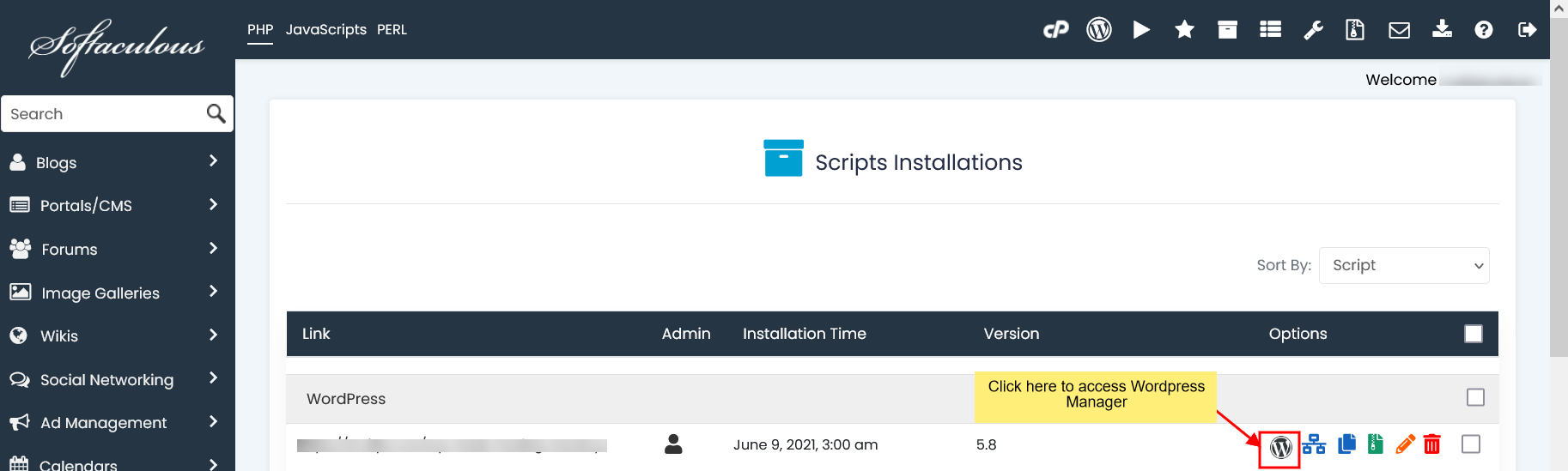Switch to the JavaScripts tab
Viewport: 1568px width, 471px height.
click(x=325, y=29)
